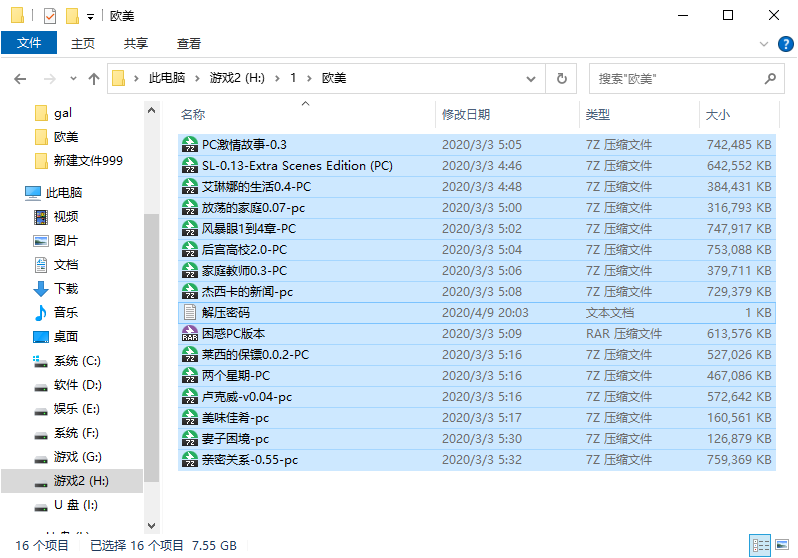Go up one folder level
The image size is (798, 558).
tap(94, 79)
